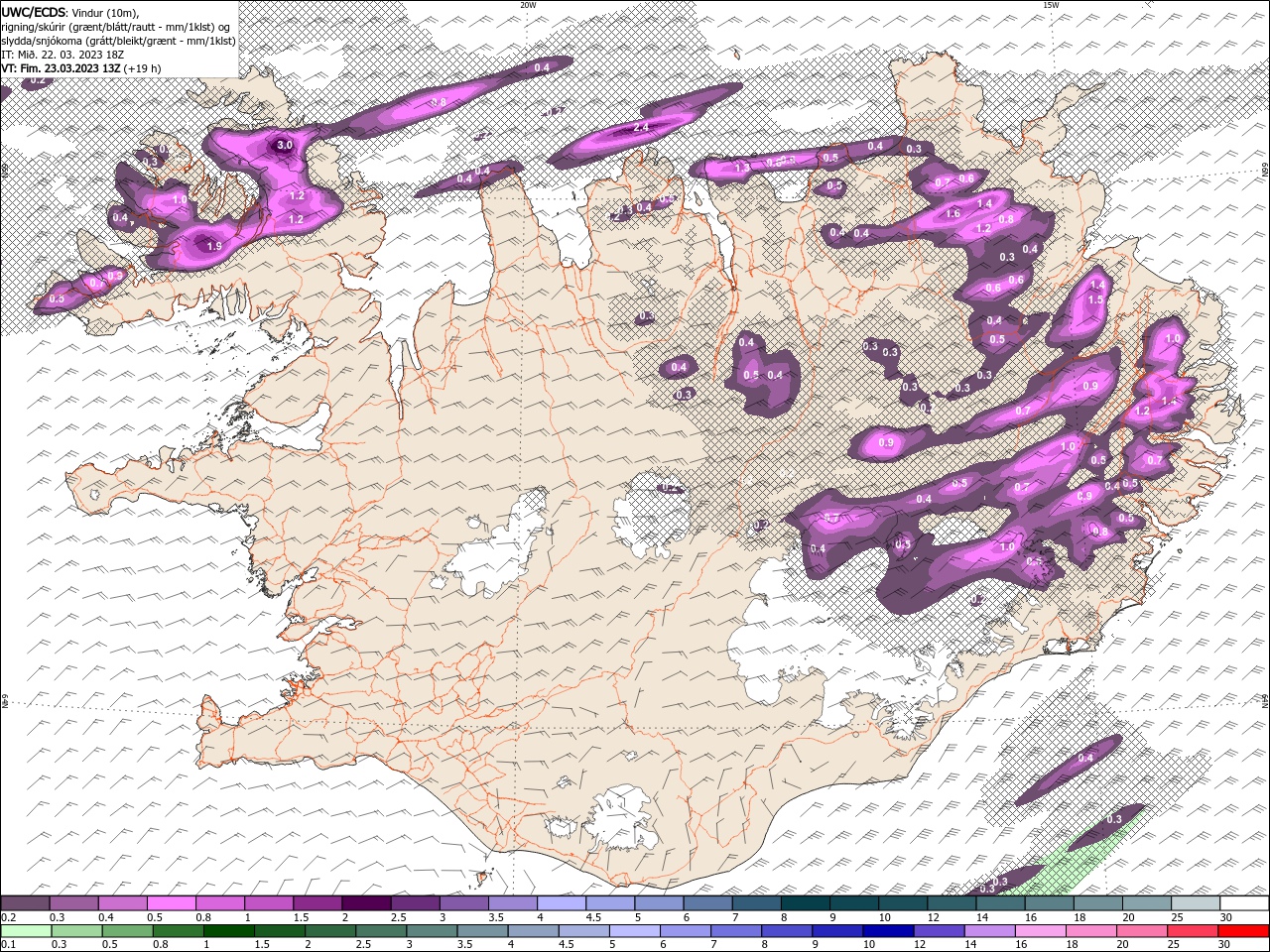Pick the pale grey swatch at 25 in the upper row
This screenshot has width=1270, height=952.
(x=1196, y=903)
